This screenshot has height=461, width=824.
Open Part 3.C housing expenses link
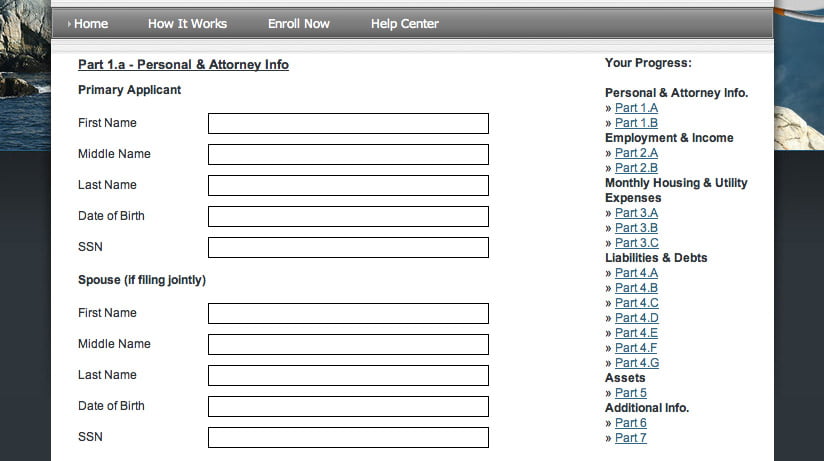pos(636,242)
